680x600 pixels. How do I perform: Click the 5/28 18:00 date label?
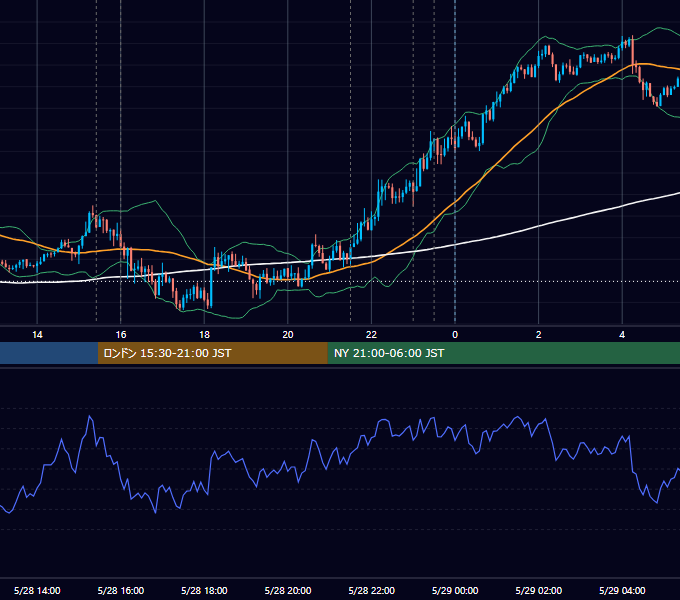204,590
